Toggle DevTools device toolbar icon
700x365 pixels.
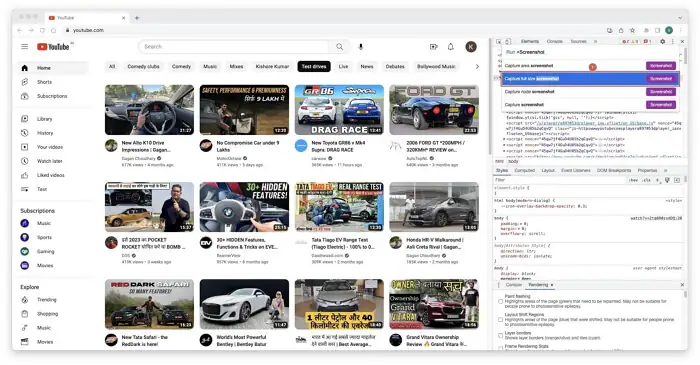508,41
